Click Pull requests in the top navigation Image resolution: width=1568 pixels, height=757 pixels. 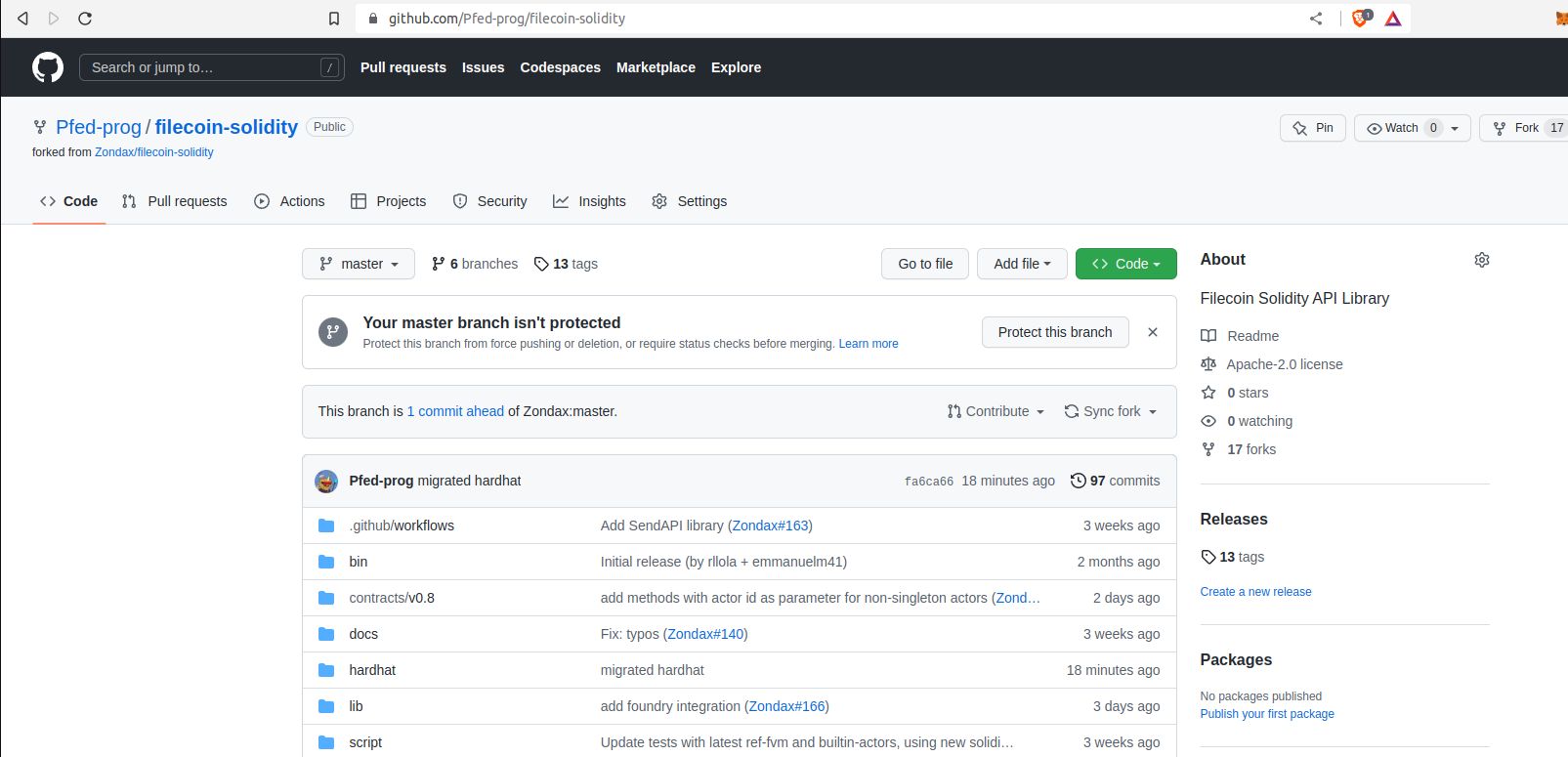(x=403, y=67)
